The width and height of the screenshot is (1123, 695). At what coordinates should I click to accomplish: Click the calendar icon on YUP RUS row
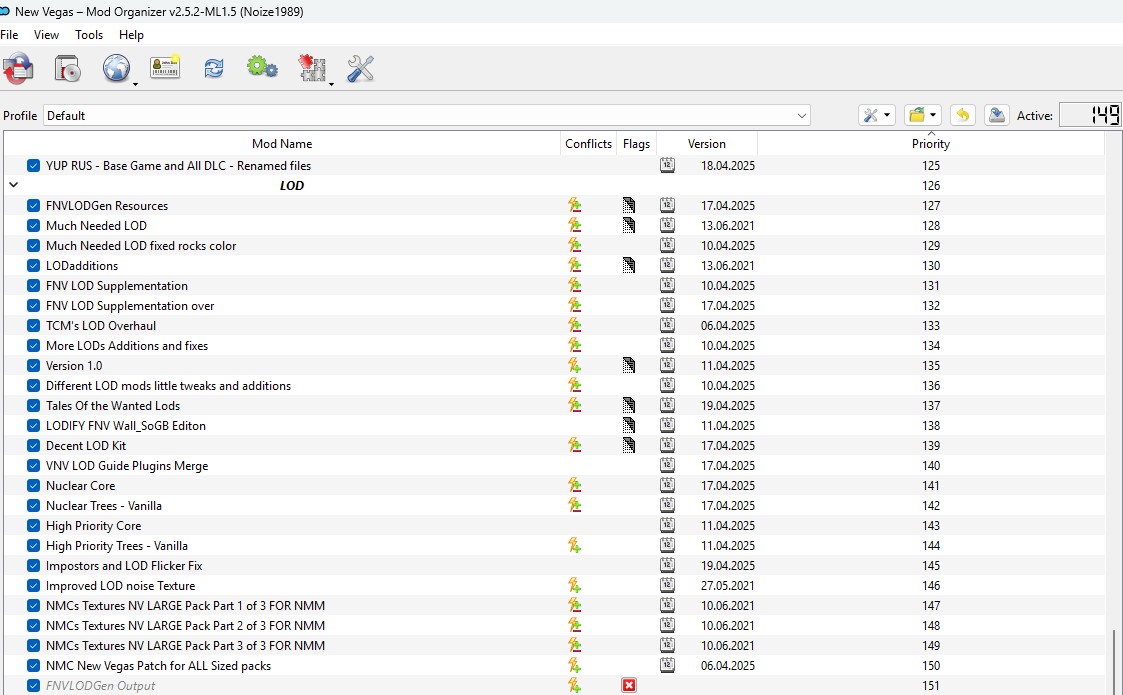click(667, 166)
